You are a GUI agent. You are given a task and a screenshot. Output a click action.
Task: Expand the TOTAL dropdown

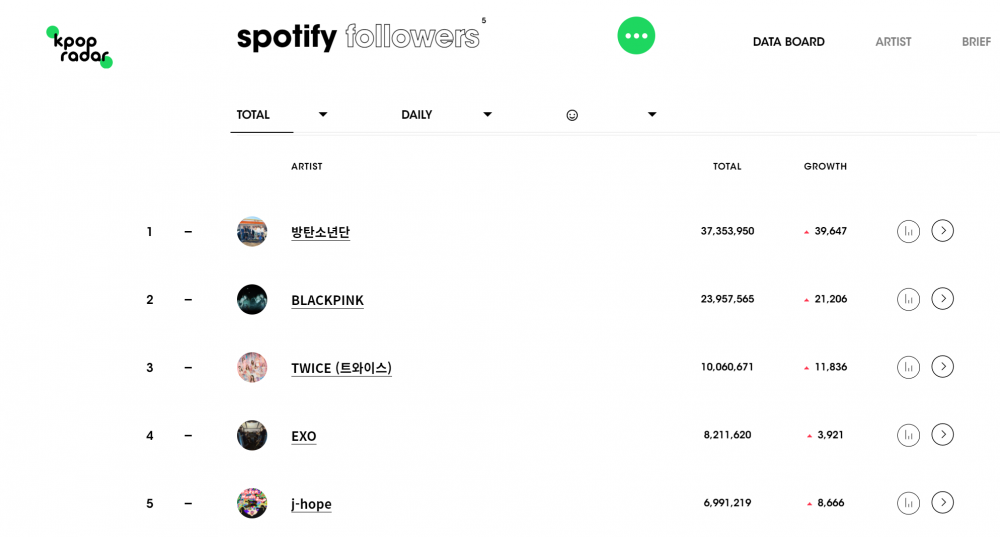click(282, 115)
